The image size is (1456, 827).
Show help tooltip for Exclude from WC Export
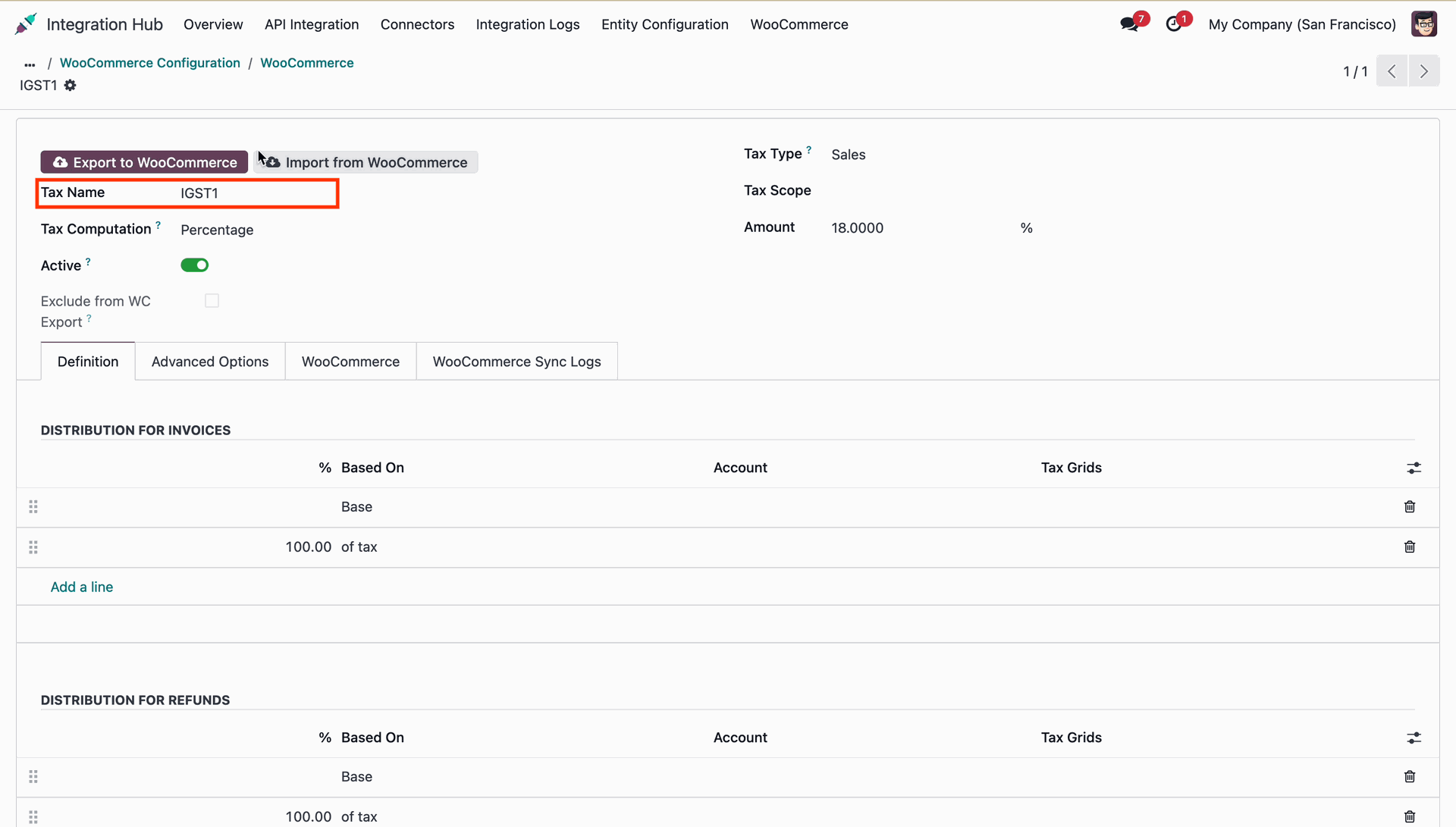89,318
